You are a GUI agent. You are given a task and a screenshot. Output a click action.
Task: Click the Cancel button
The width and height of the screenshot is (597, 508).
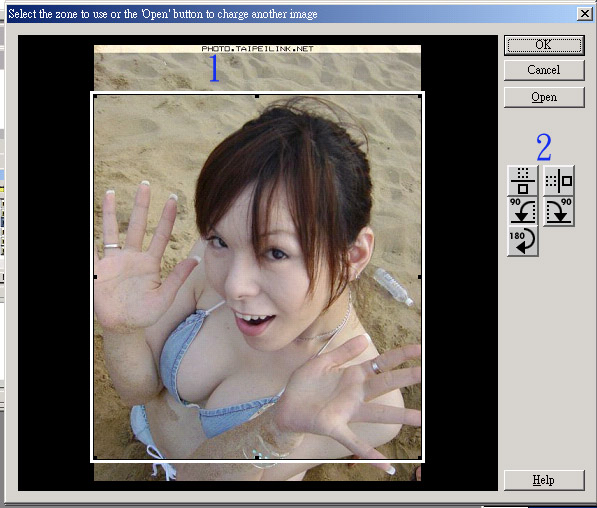coord(544,70)
